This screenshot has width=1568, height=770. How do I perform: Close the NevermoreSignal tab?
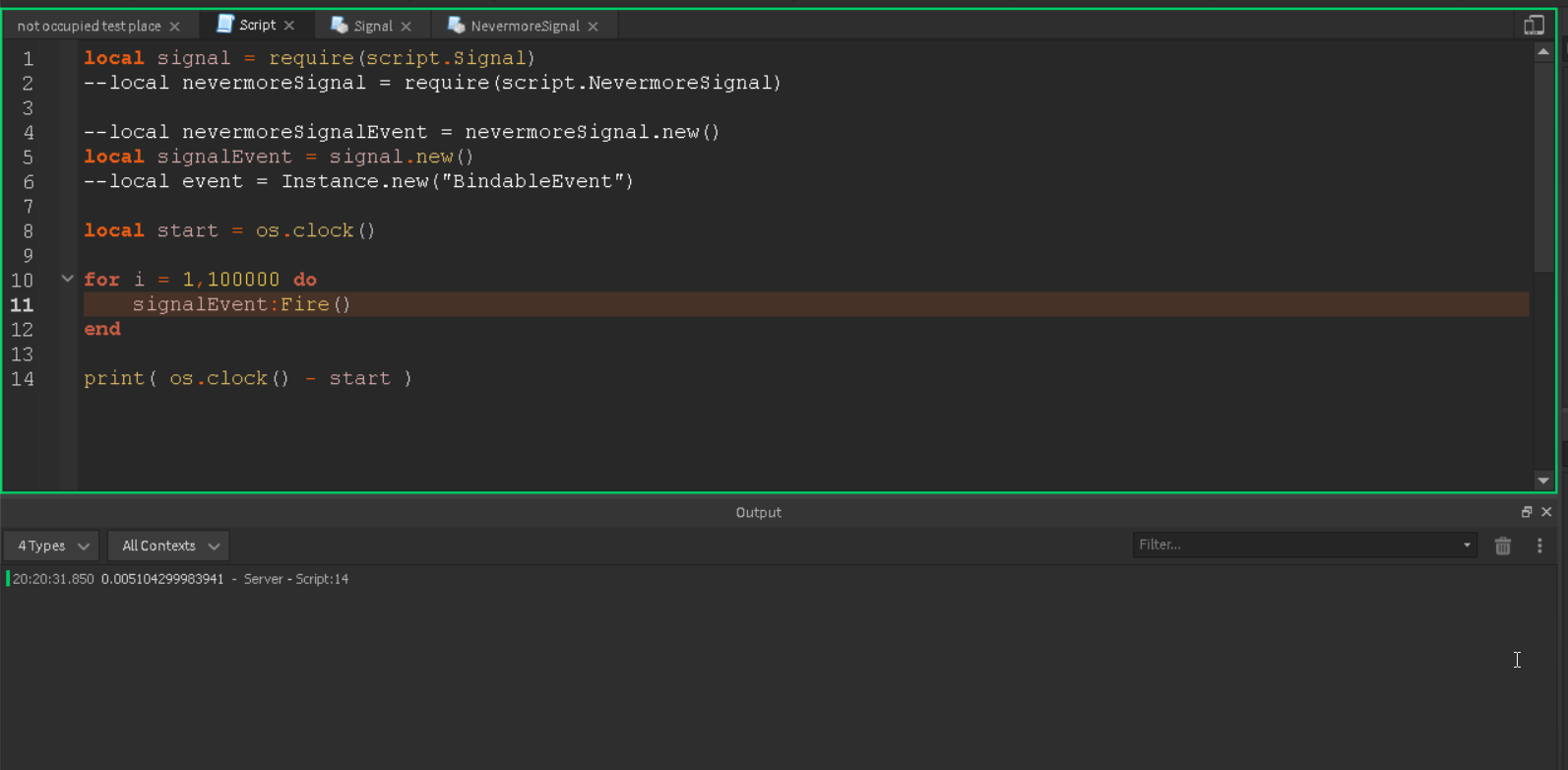tap(593, 27)
